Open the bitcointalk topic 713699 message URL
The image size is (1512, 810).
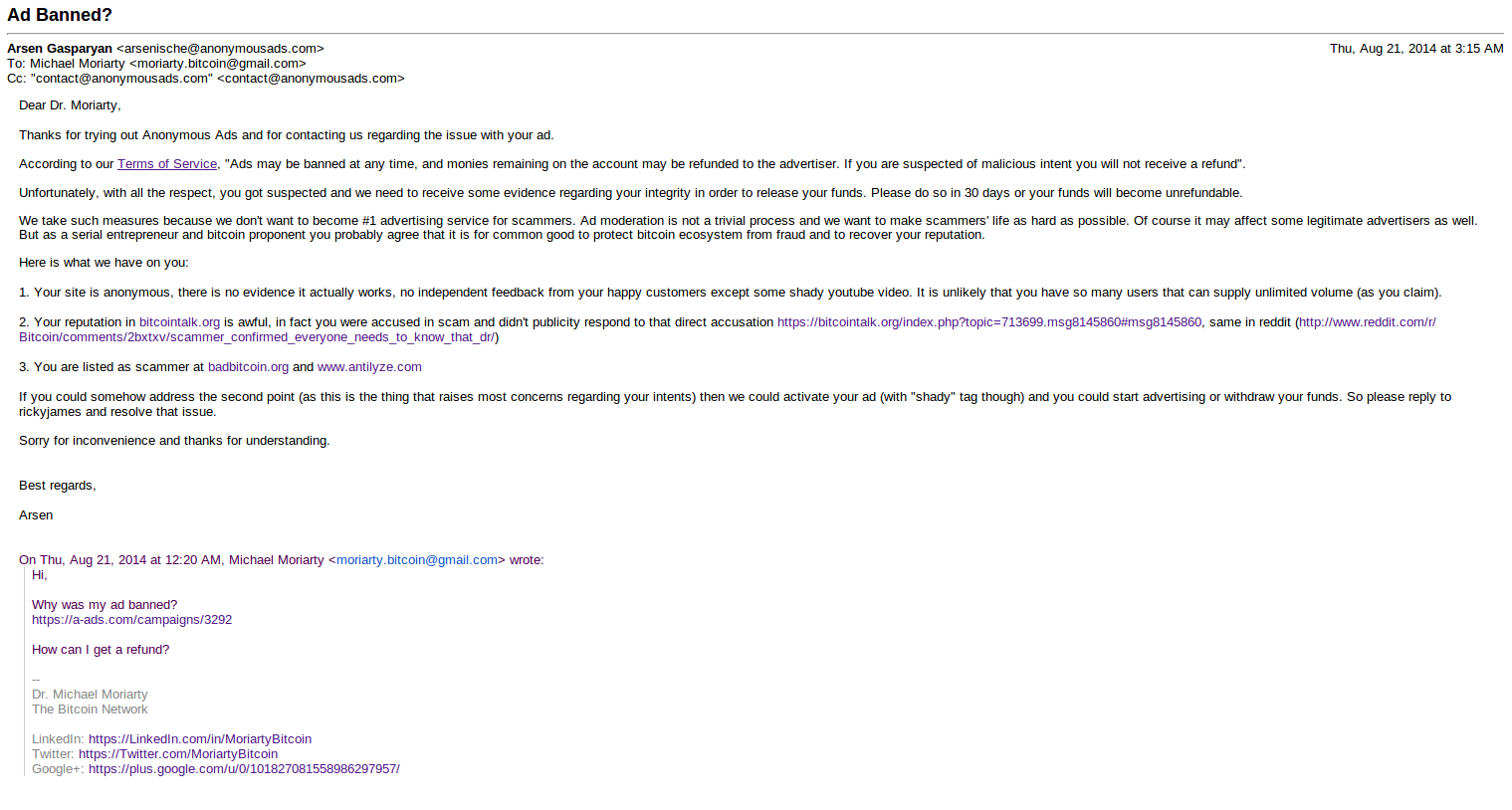click(x=989, y=322)
